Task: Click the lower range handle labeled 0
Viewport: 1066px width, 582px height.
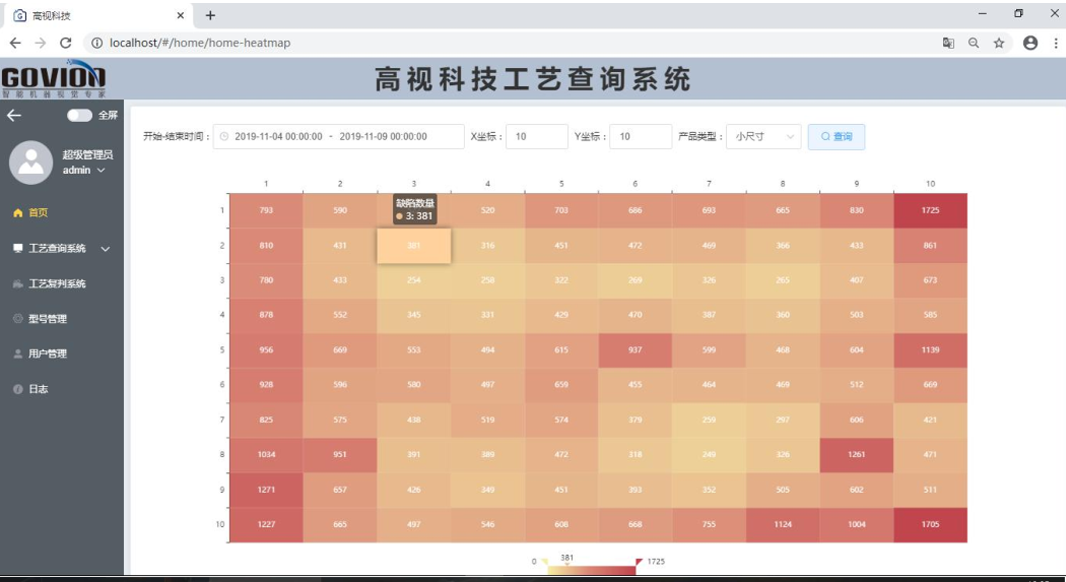Action: [x=545, y=562]
